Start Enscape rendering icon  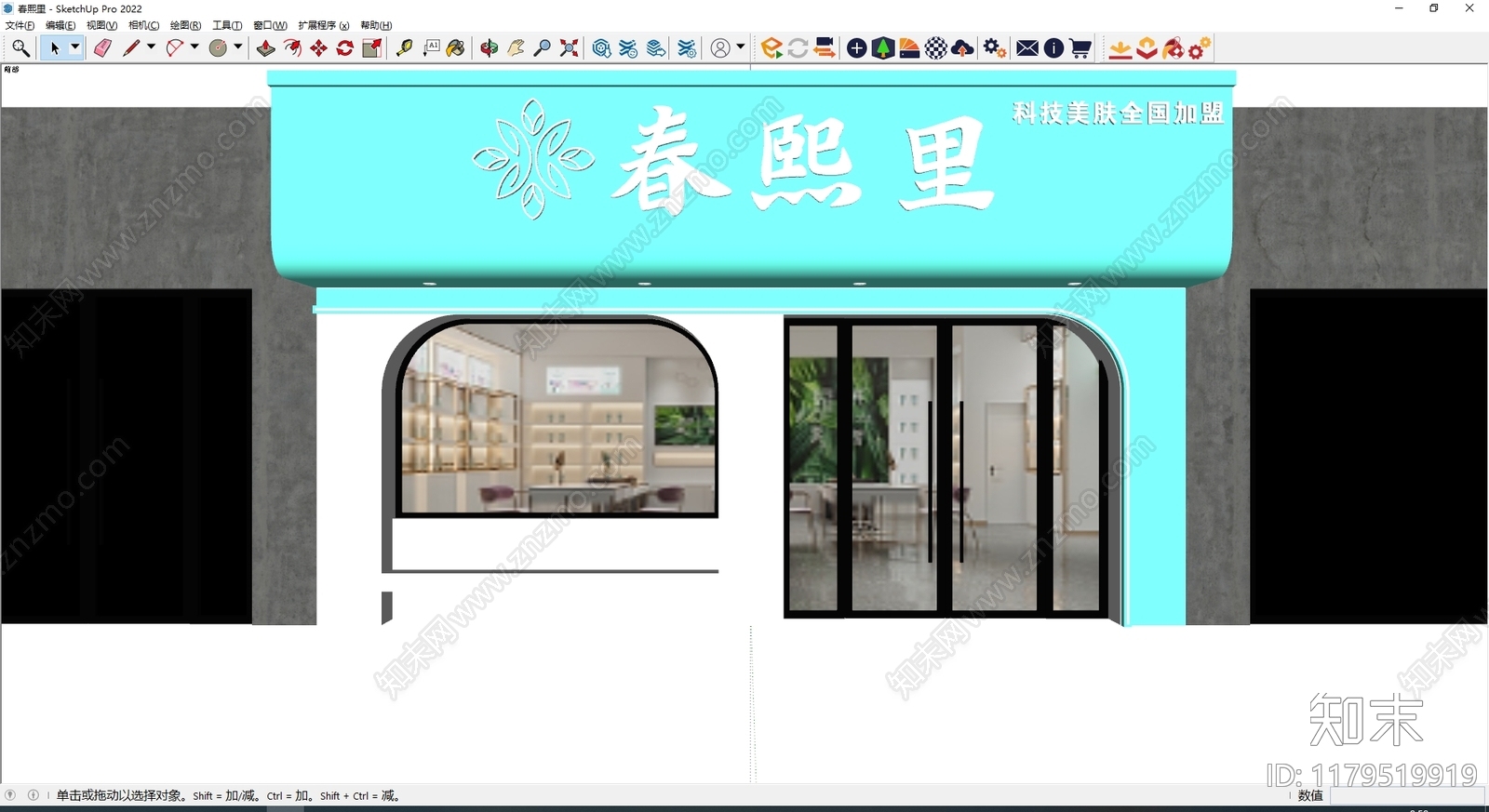(771, 48)
